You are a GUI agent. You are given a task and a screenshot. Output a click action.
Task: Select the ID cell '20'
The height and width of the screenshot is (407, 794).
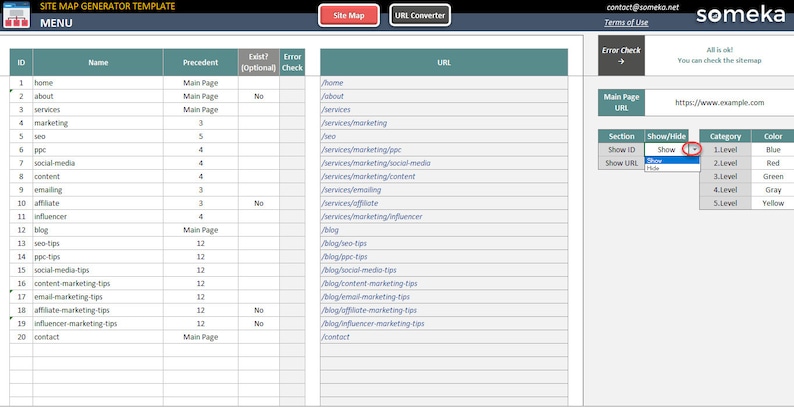click(x=21, y=337)
